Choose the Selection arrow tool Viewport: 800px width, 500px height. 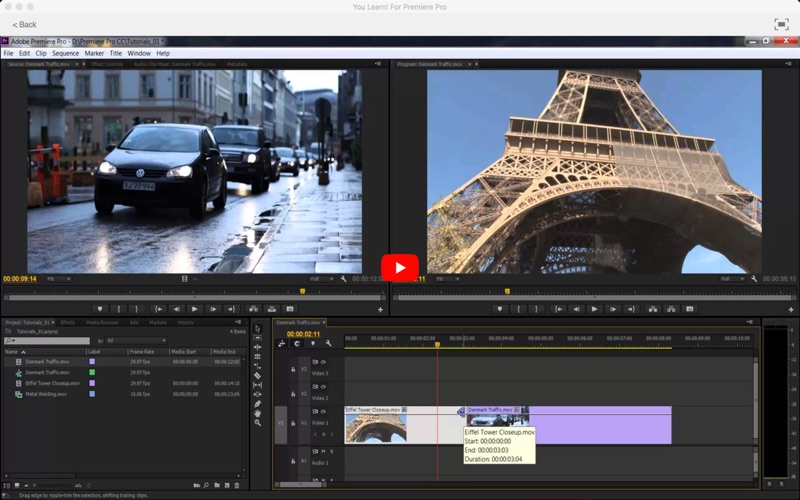(257, 328)
